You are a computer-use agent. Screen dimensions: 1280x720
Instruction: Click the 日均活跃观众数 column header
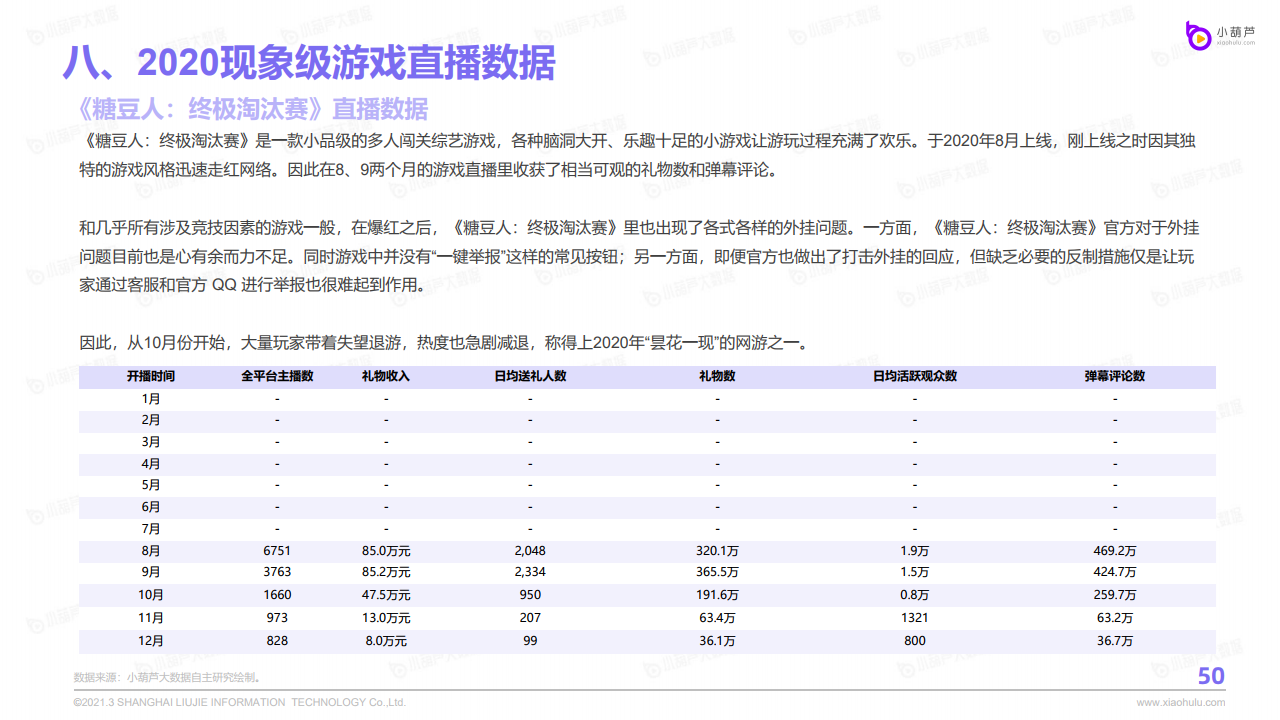point(914,377)
